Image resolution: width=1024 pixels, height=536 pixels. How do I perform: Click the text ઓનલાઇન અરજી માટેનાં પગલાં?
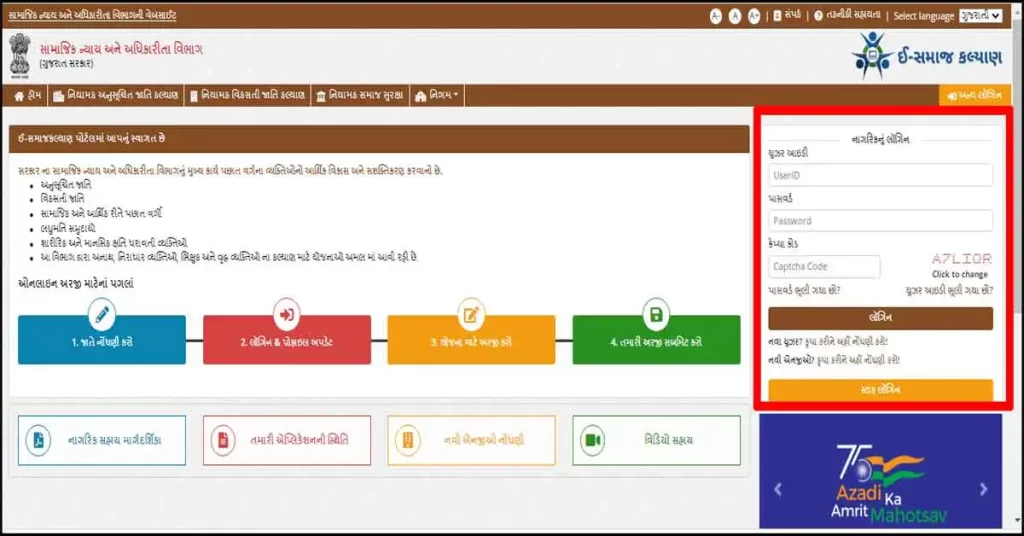pyautogui.click(x=76, y=283)
